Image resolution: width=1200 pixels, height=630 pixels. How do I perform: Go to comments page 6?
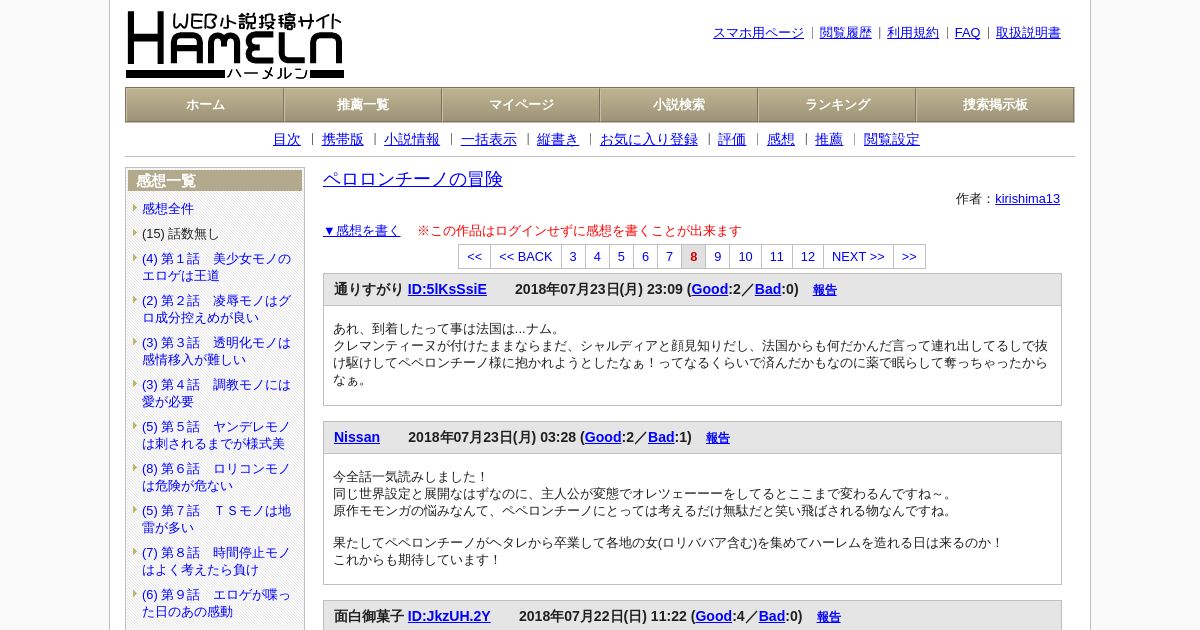click(646, 257)
